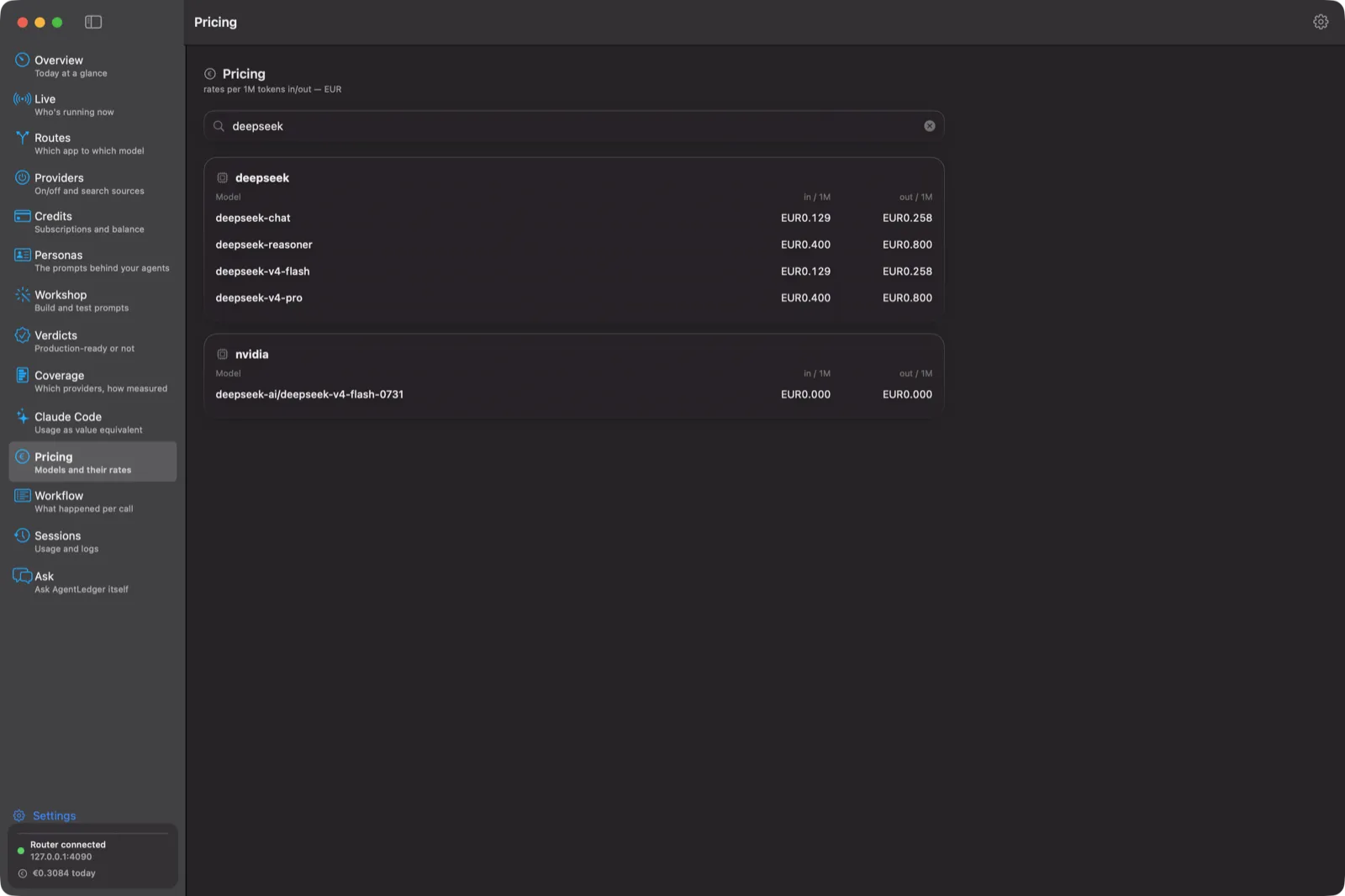The image size is (1345, 896).
Task: Click the Router connected status text
Action: [68, 845]
